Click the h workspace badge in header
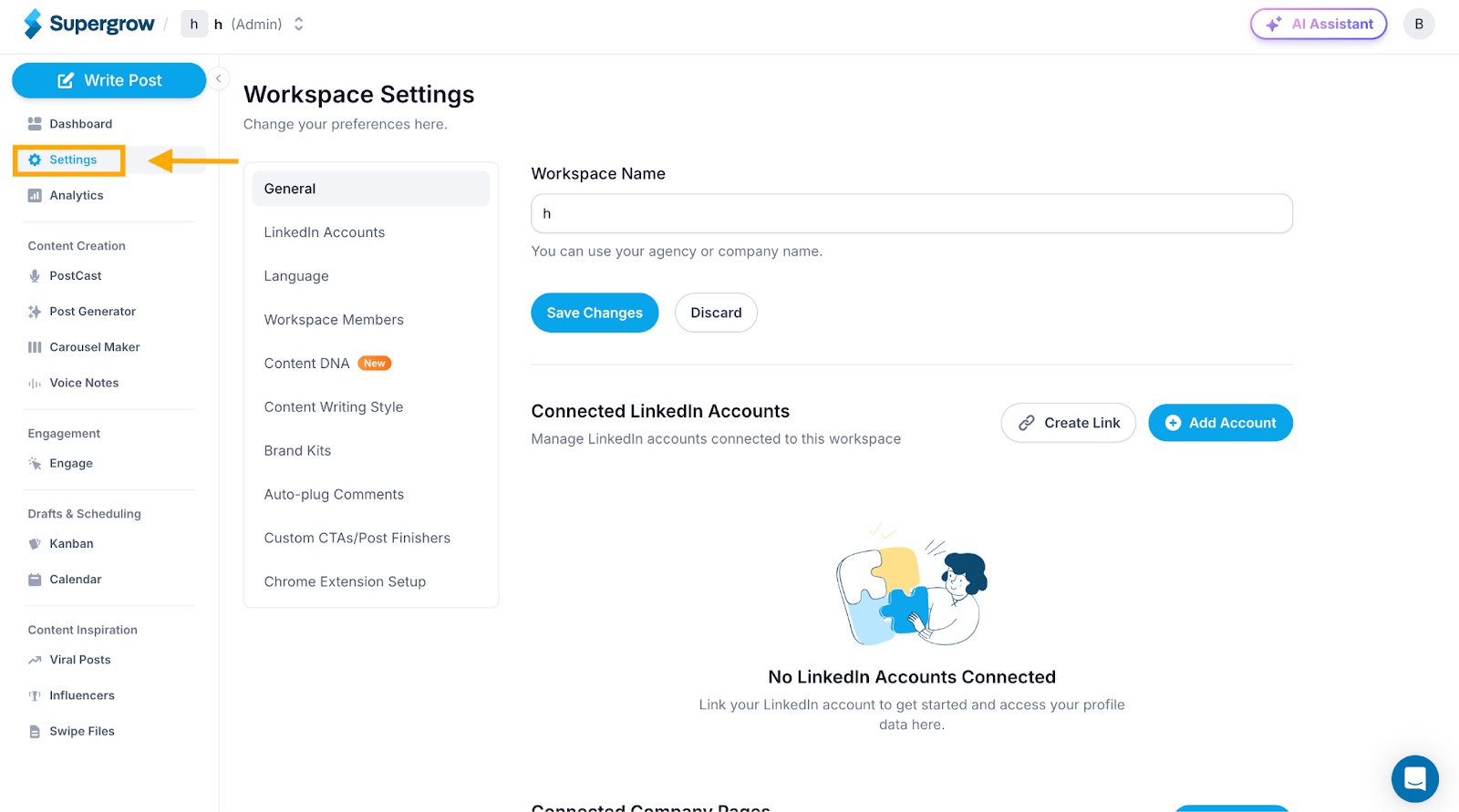Viewport: 1459px width, 812px height. coord(194,24)
